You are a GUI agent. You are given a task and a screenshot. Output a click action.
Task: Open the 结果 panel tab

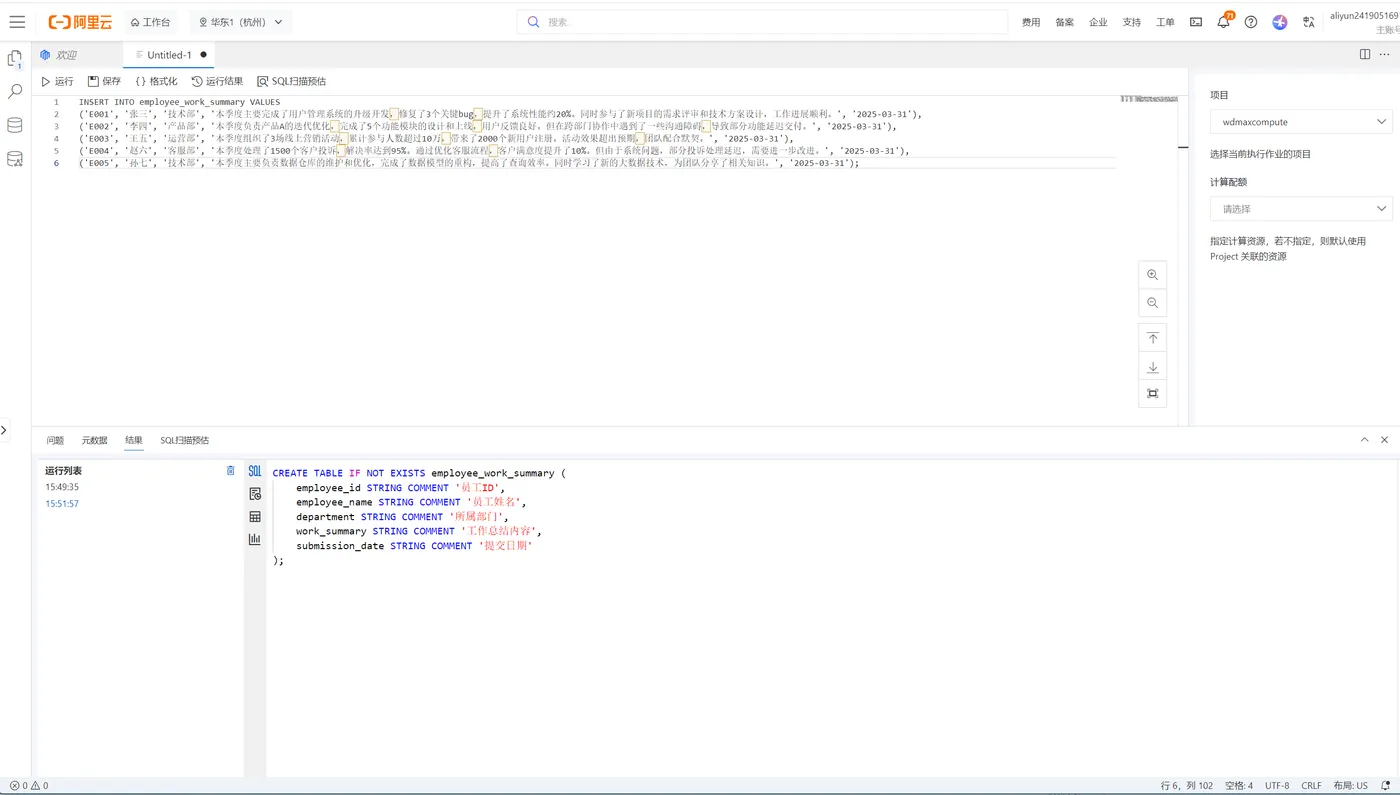click(134, 440)
